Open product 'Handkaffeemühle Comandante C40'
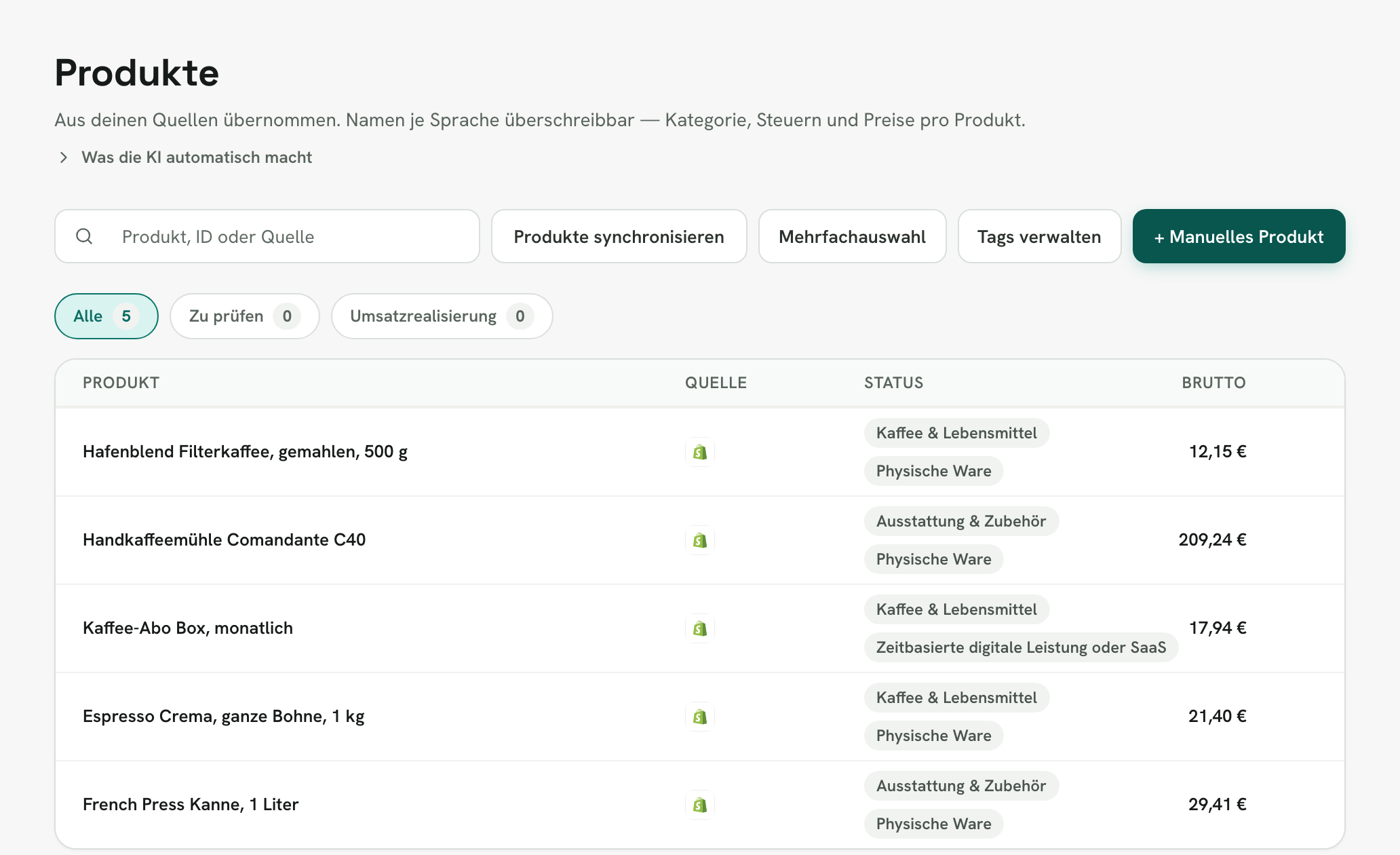Viewport: 1400px width, 855px height. point(224,540)
